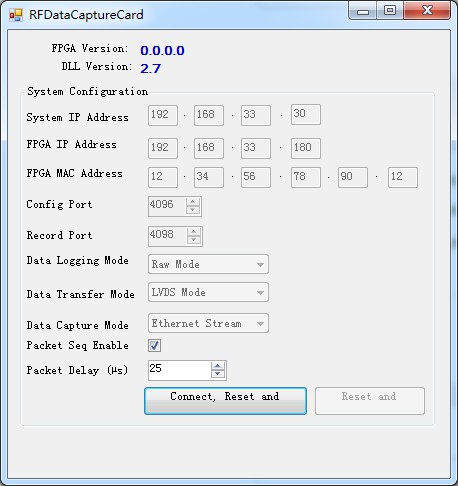Viewport: 458px width, 486px height.
Task: Click FPGA MAC Address field 90
Action: pos(353,177)
